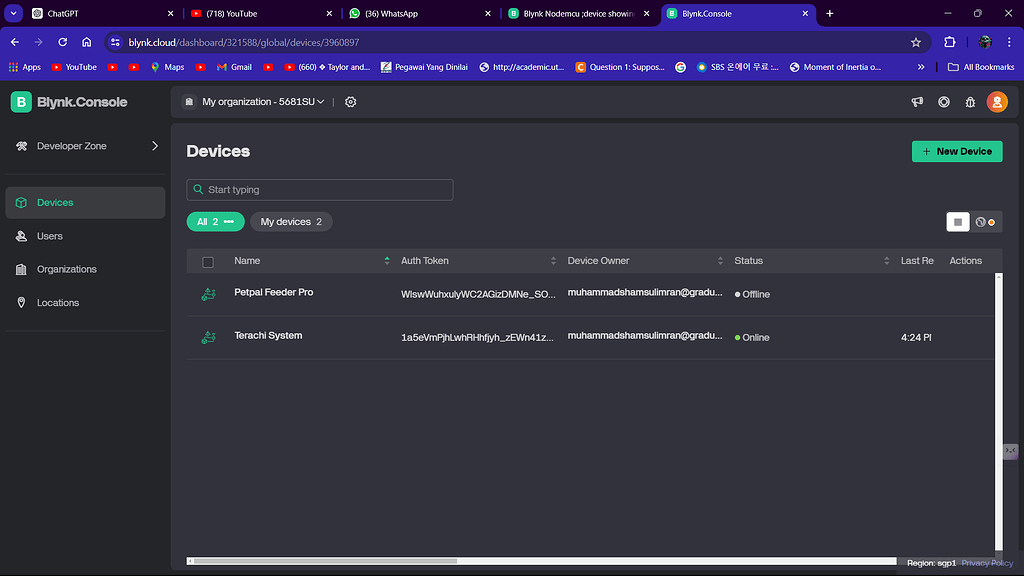Viewport: 1024px width, 576px height.
Task: Click the device search input field
Action: point(319,189)
